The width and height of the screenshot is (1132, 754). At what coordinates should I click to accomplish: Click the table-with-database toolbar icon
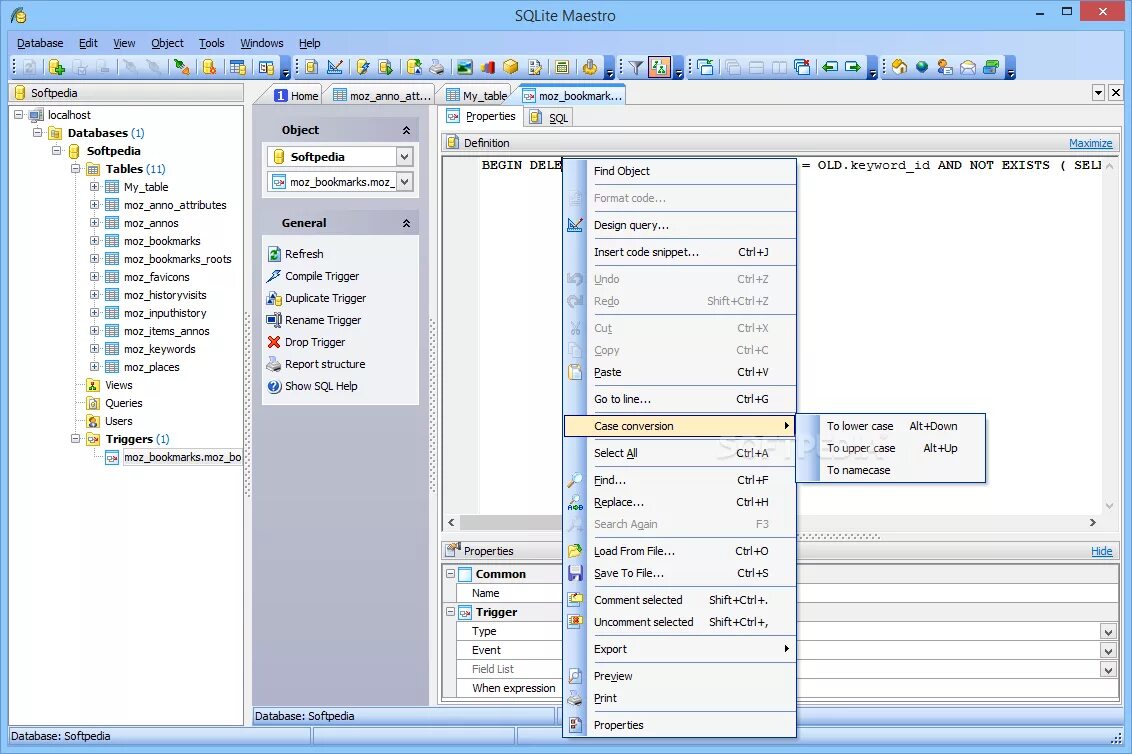tap(238, 67)
